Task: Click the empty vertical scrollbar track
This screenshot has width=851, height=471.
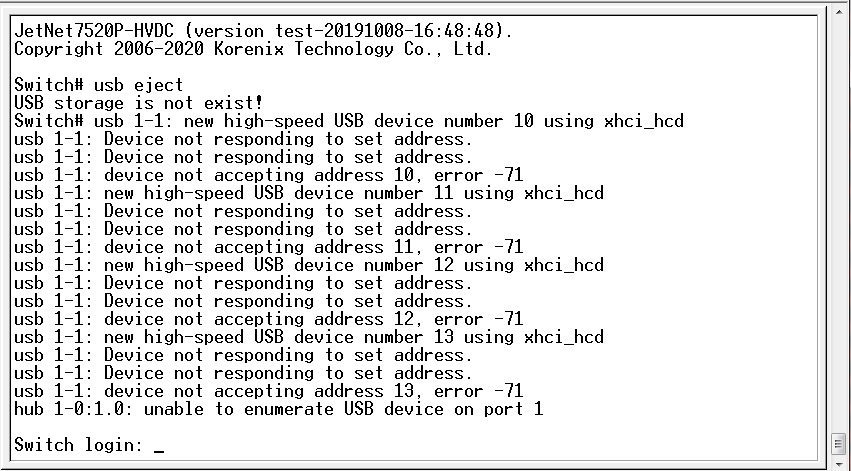Action: (x=839, y=220)
